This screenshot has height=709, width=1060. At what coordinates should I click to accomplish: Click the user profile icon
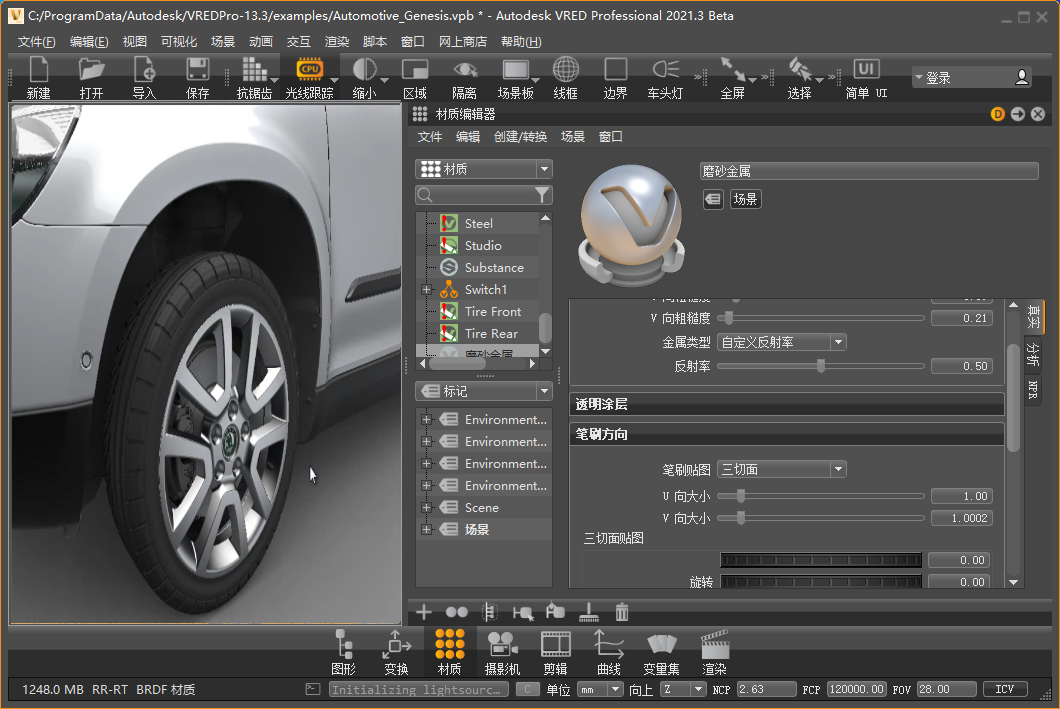coord(1021,78)
